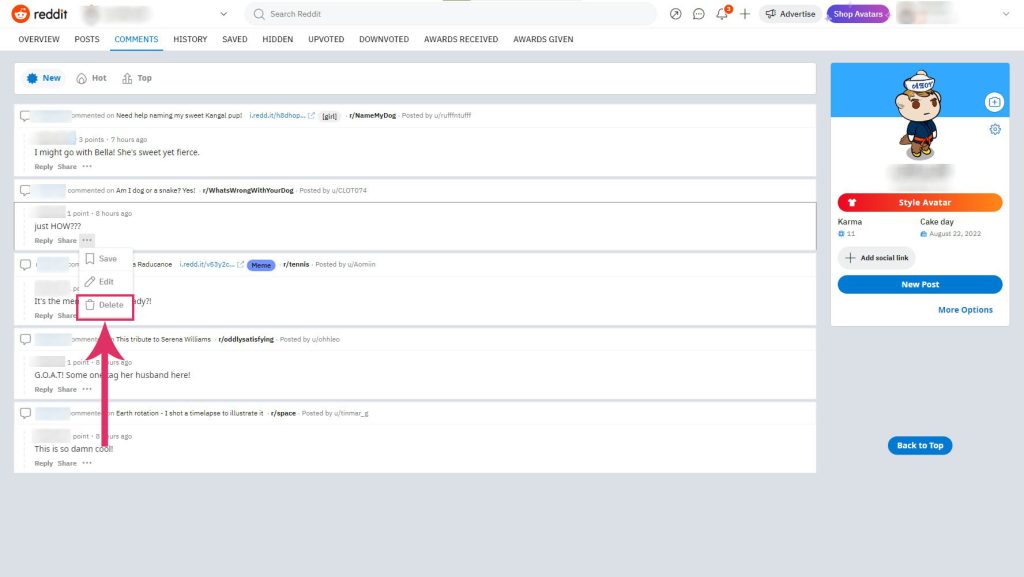Open Shop Avatars button
Image resolution: width=1024 pixels, height=577 pixels.
coord(857,14)
